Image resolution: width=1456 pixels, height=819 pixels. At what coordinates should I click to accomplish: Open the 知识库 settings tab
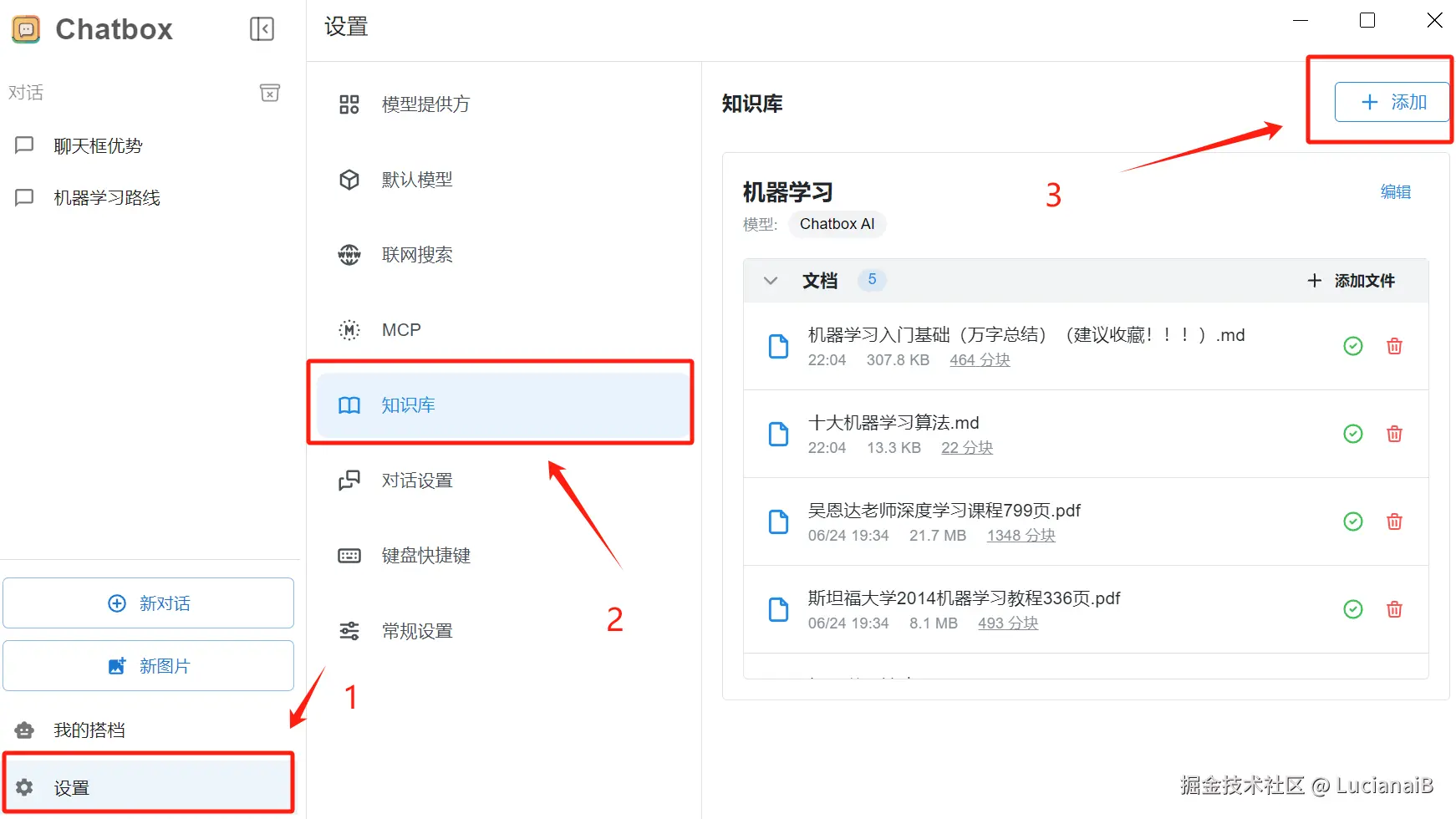pyautogui.click(x=408, y=404)
